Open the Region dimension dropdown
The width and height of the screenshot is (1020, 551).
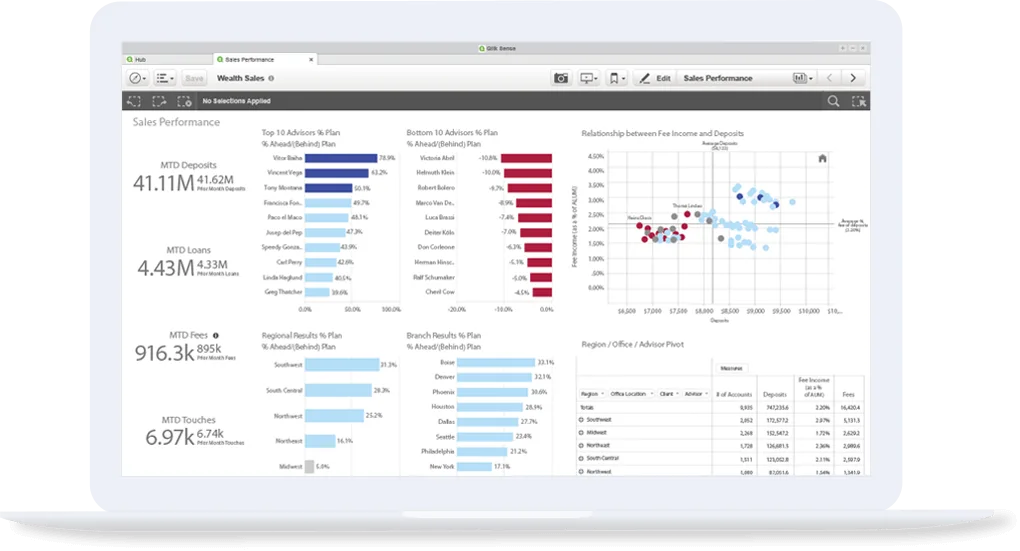[x=592, y=394]
